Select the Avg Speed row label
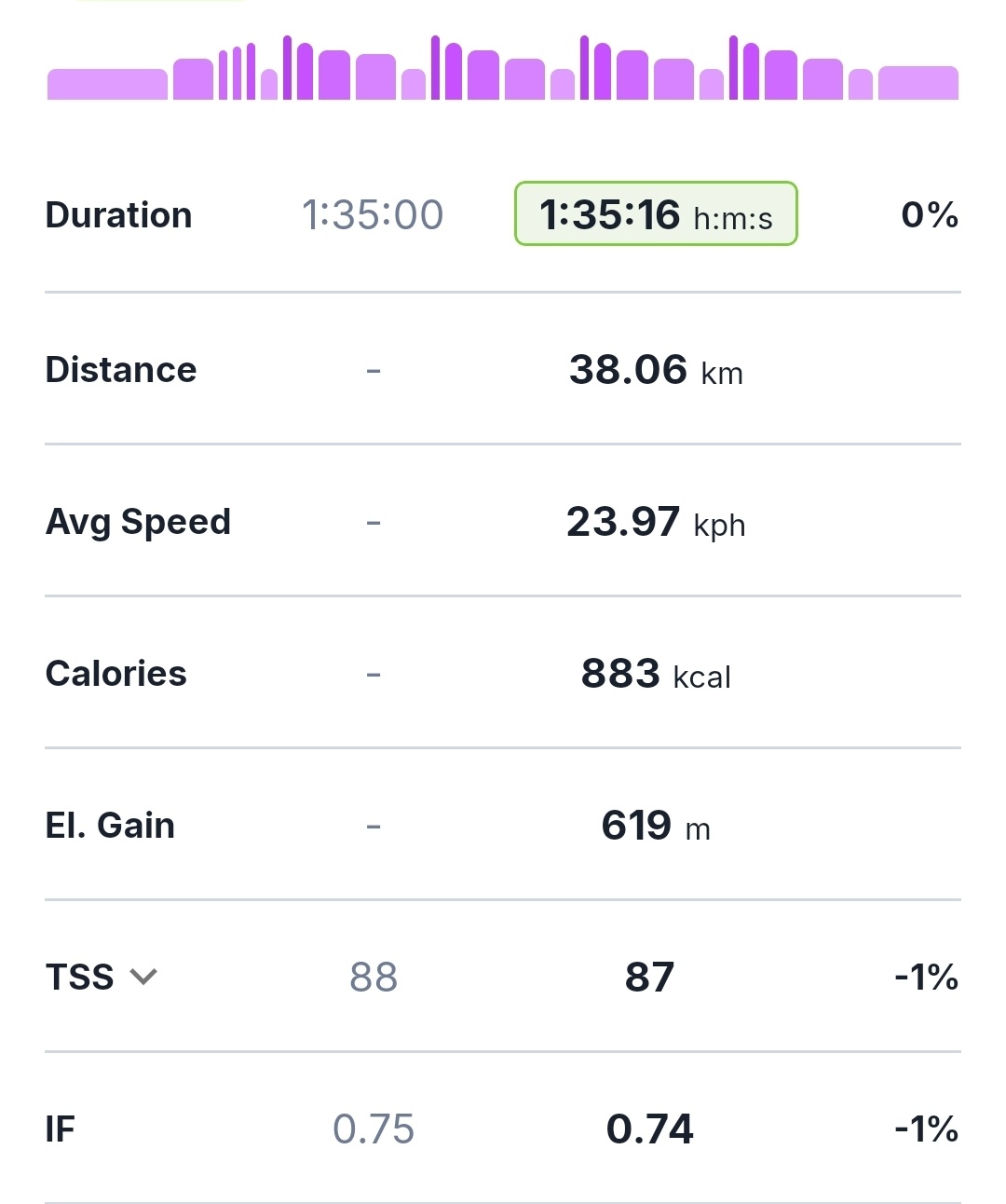This screenshot has height=1204, width=1006. 138,522
